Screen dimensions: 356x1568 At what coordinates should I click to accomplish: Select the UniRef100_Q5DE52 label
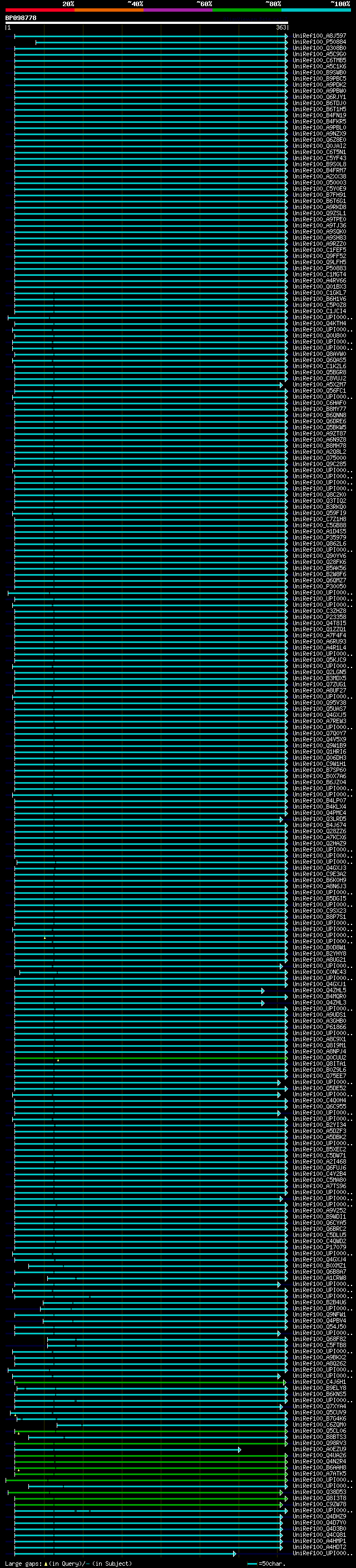319,1089
